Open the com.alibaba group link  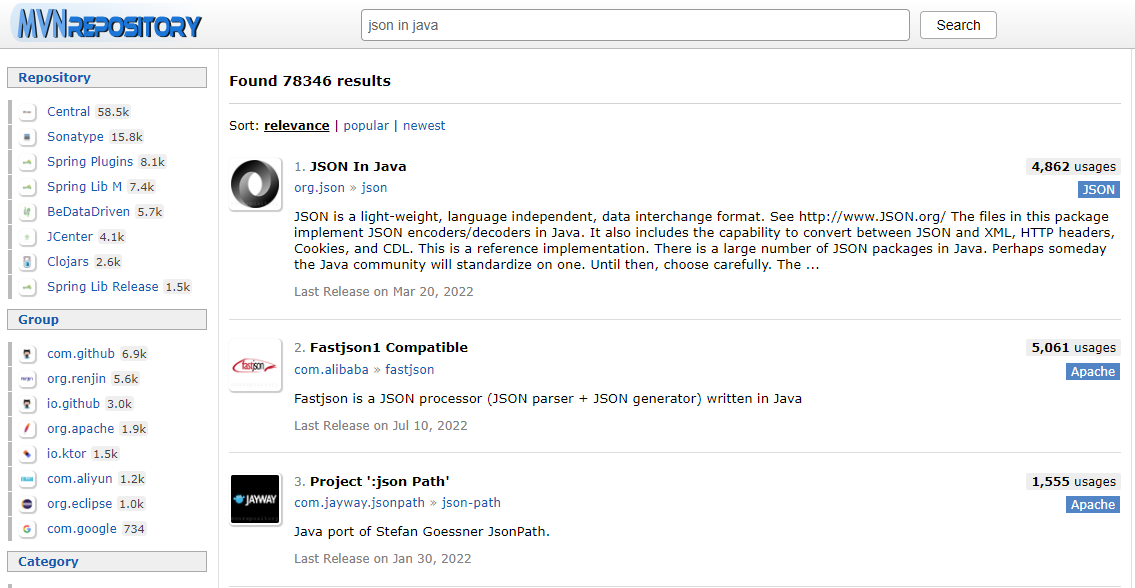[x=331, y=370]
